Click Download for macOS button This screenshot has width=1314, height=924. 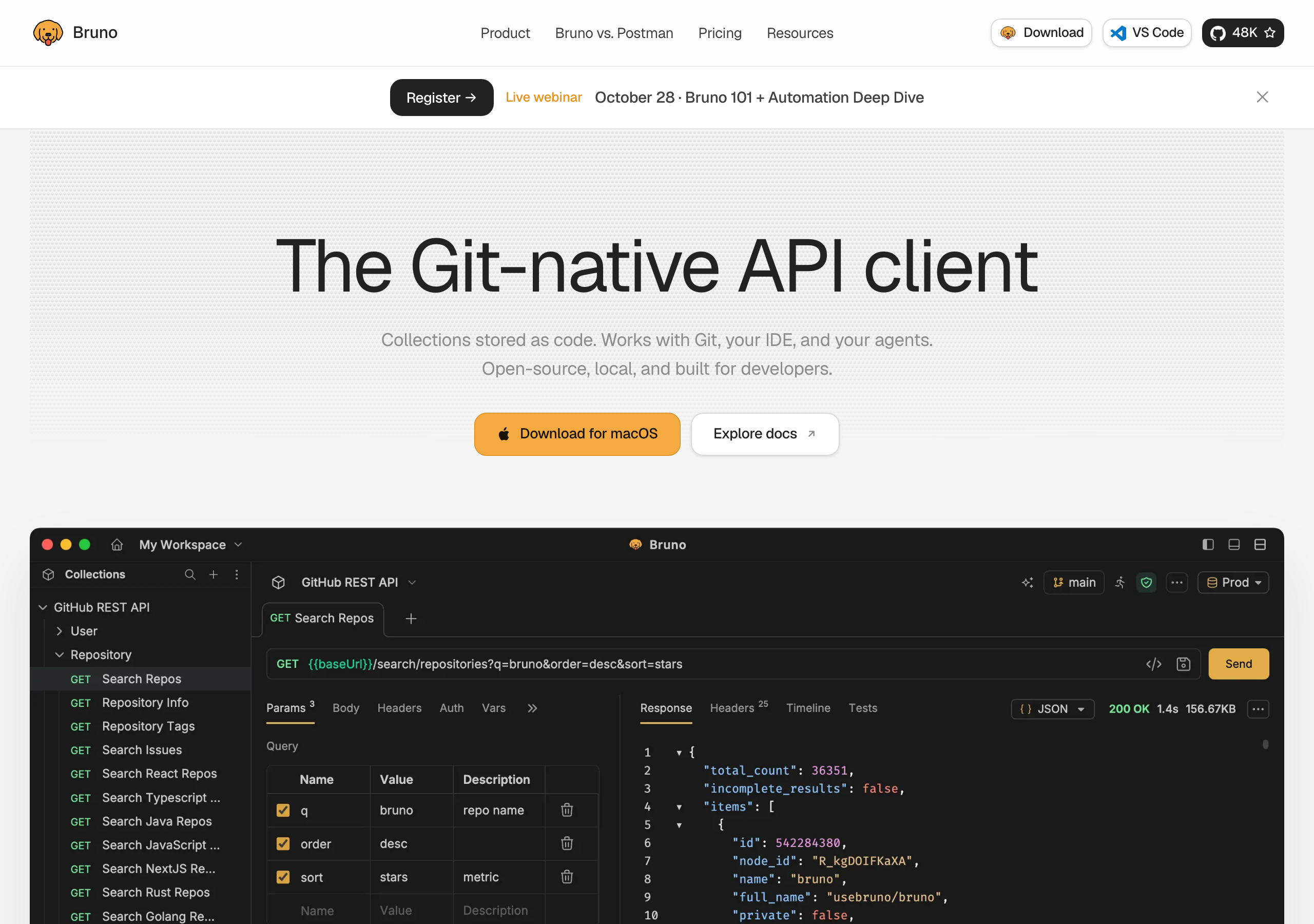click(x=577, y=434)
